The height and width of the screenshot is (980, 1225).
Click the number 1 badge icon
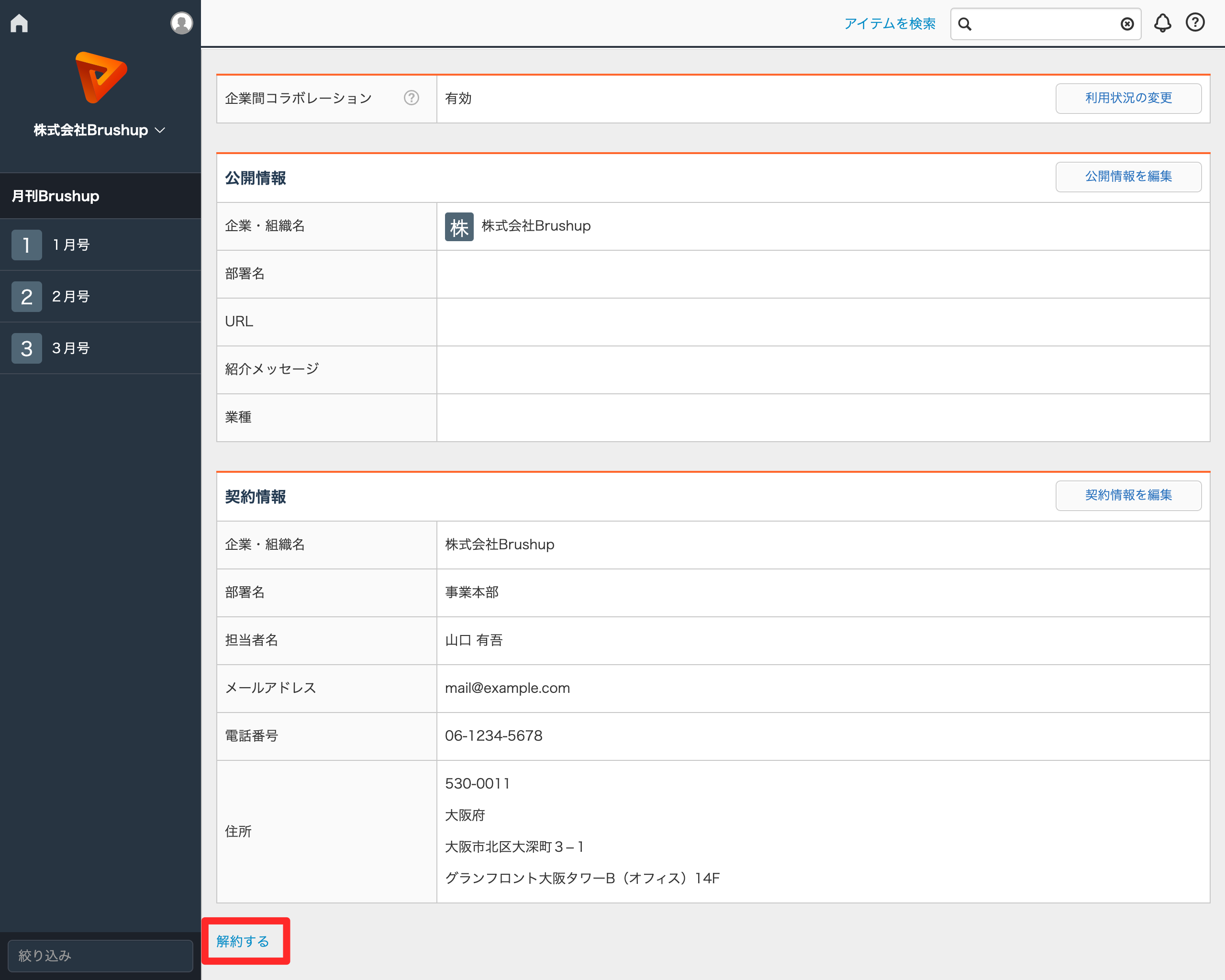27,245
